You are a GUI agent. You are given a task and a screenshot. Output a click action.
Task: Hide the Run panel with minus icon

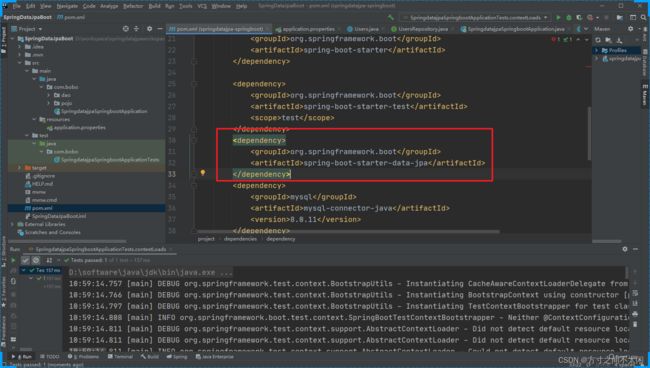point(635,249)
